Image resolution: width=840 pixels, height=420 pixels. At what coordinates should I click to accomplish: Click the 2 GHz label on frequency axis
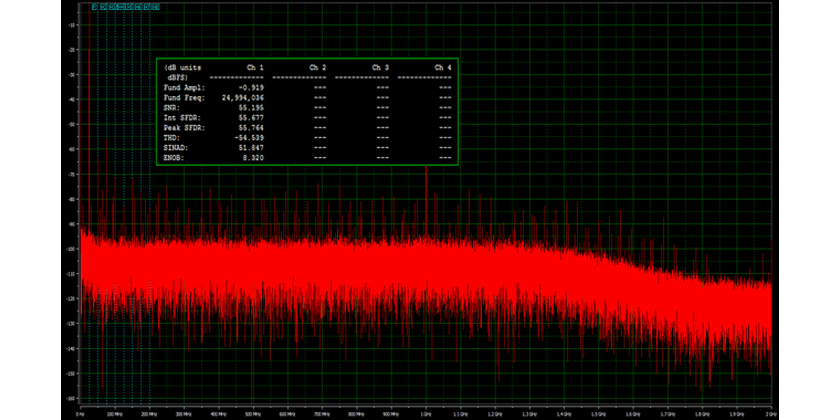click(x=771, y=411)
